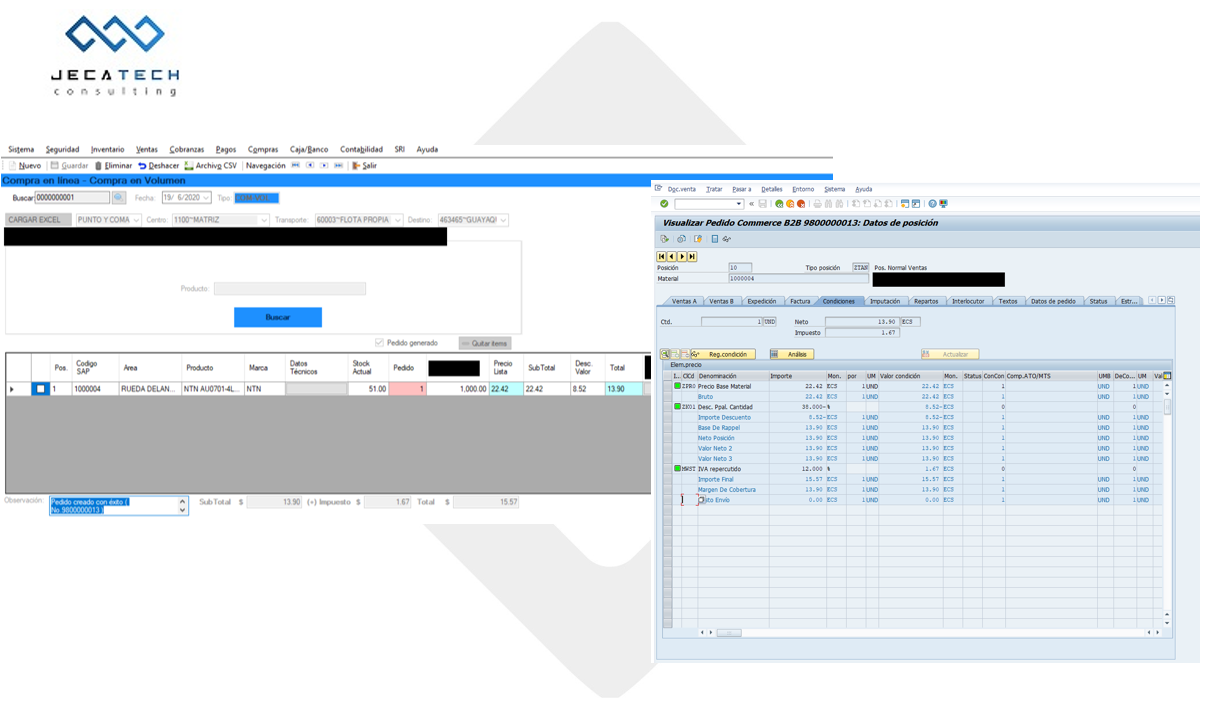
Task: Click the Análisis button
Action: 792,354
